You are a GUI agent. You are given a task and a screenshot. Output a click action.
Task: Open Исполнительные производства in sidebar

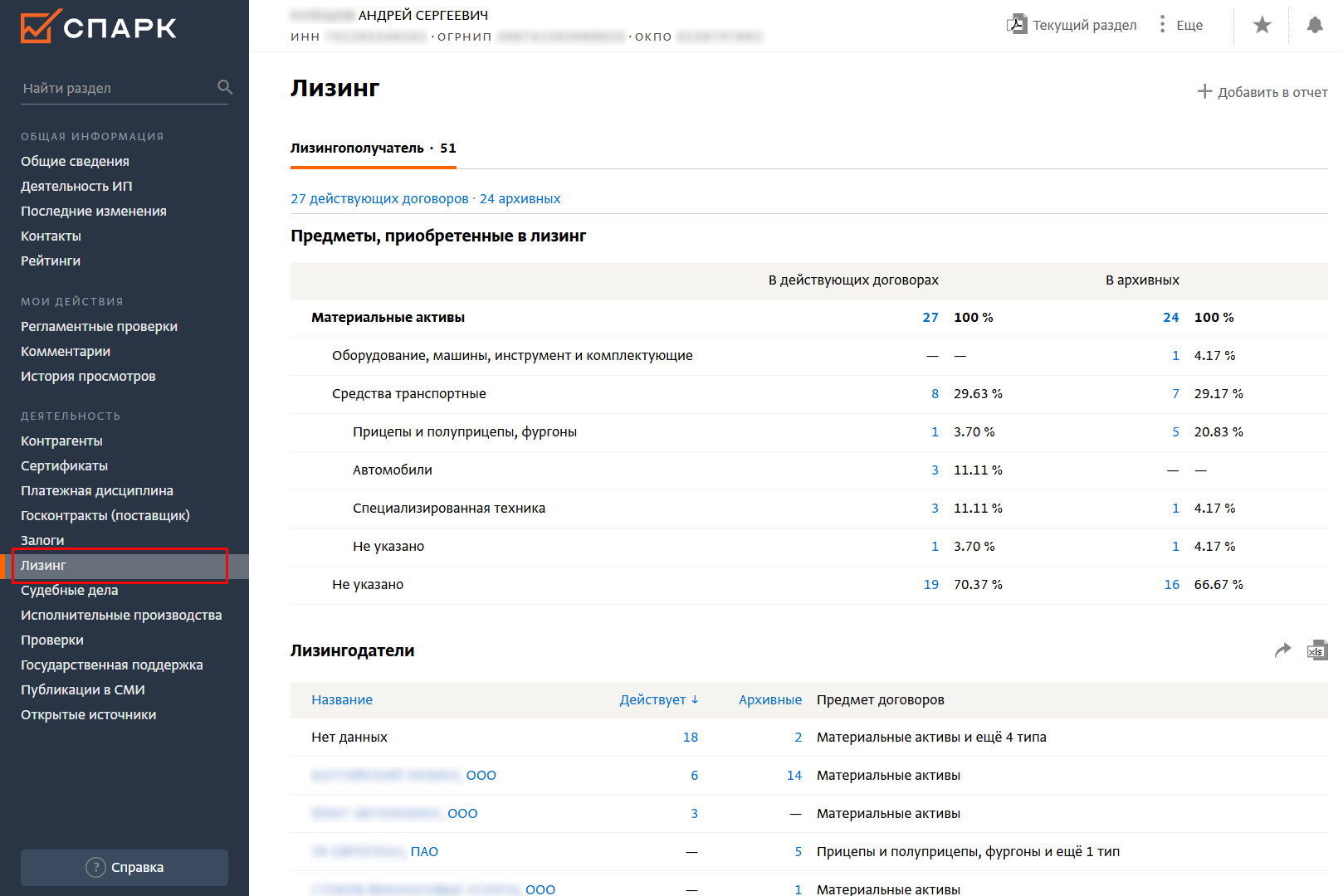click(x=121, y=615)
